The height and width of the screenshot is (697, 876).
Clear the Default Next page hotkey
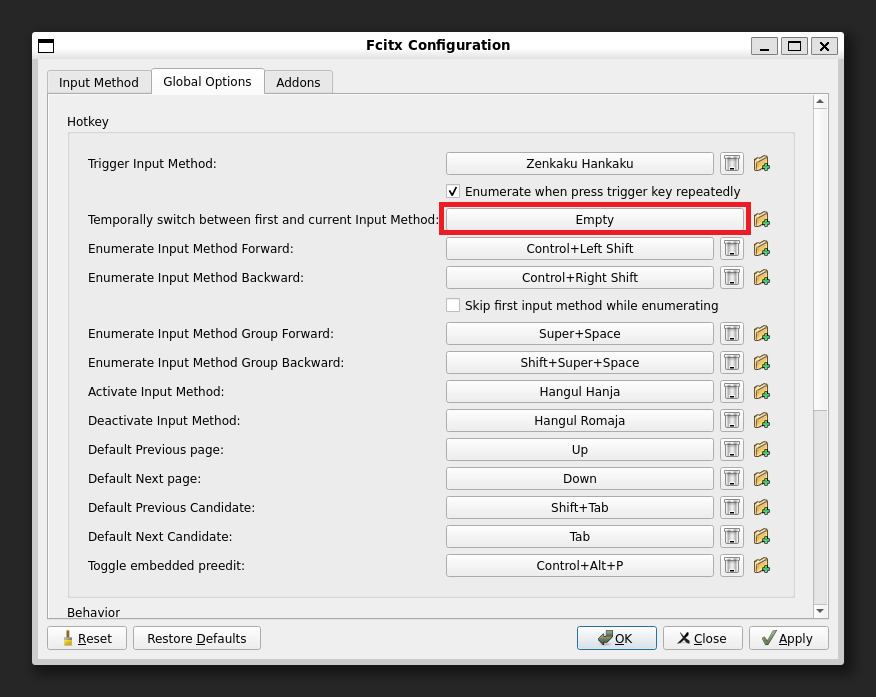click(732, 479)
